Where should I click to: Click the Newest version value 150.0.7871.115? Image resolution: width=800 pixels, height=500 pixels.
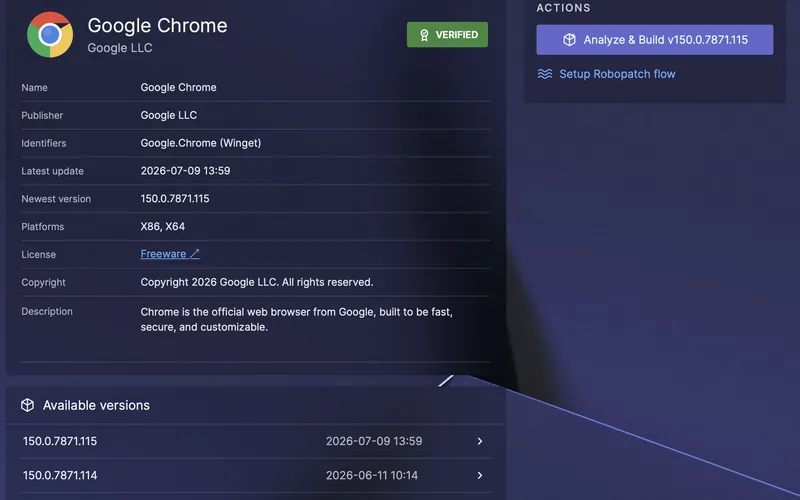point(175,198)
